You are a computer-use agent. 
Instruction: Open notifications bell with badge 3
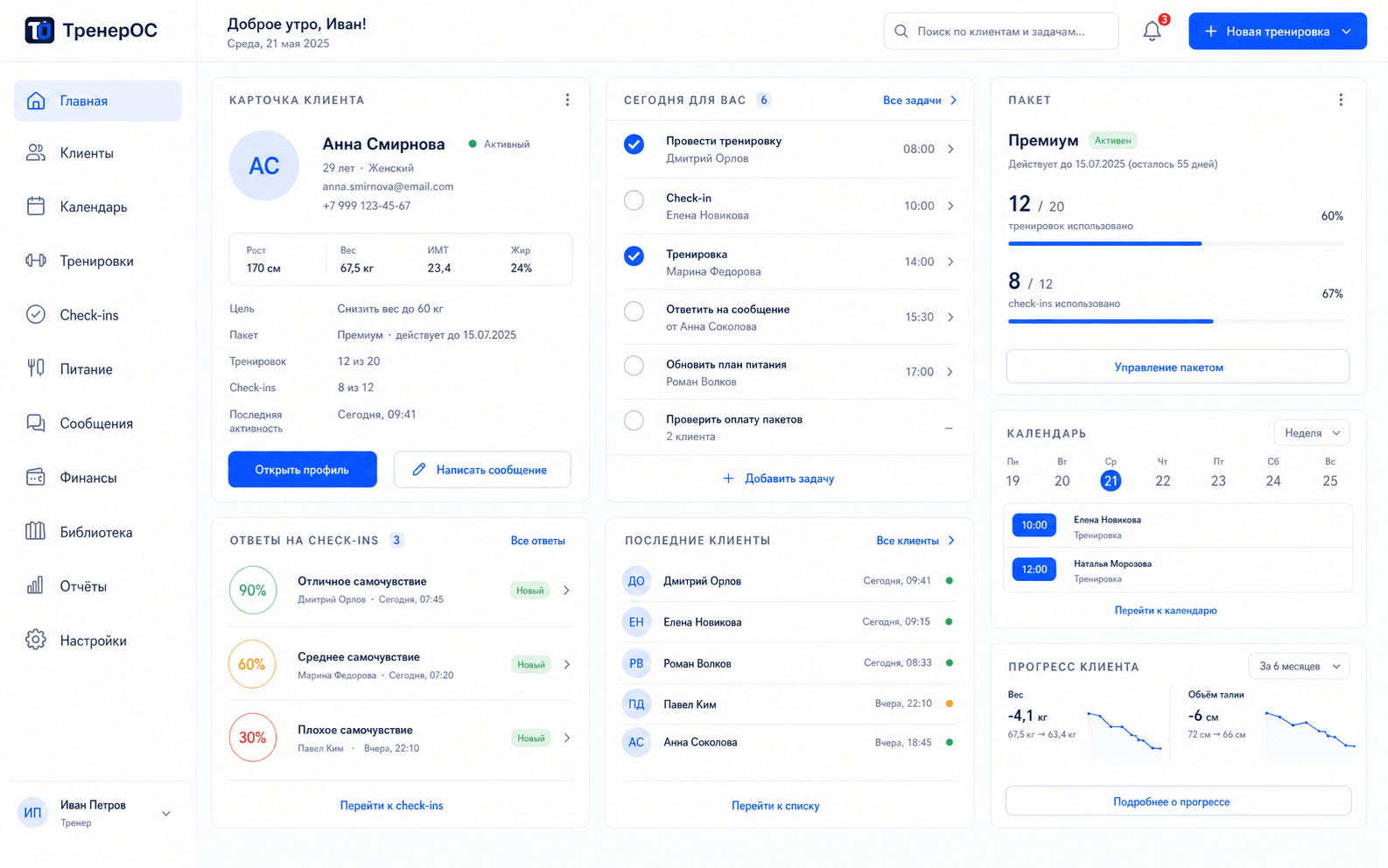click(x=1153, y=31)
